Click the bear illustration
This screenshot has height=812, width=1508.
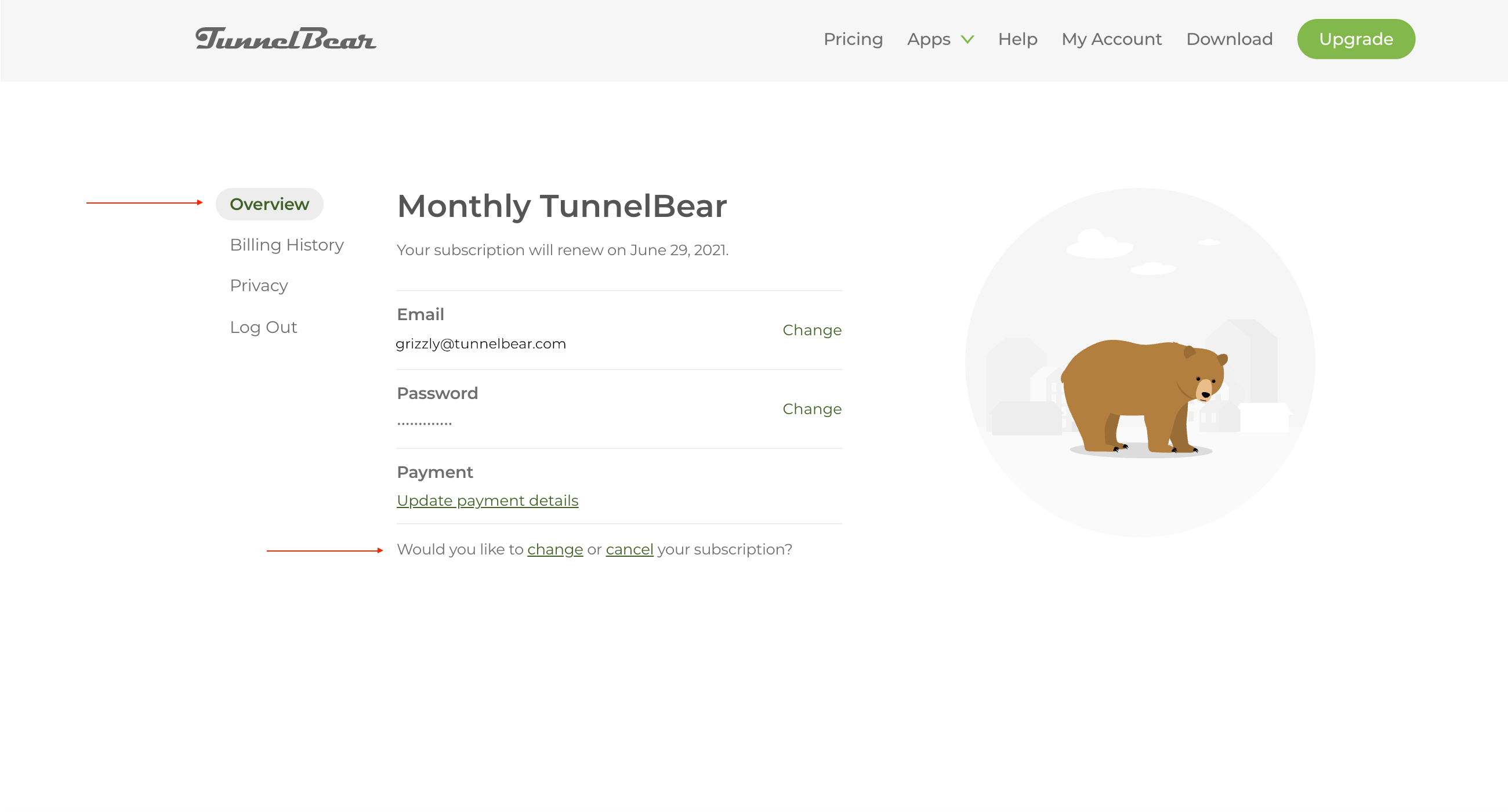1143,396
